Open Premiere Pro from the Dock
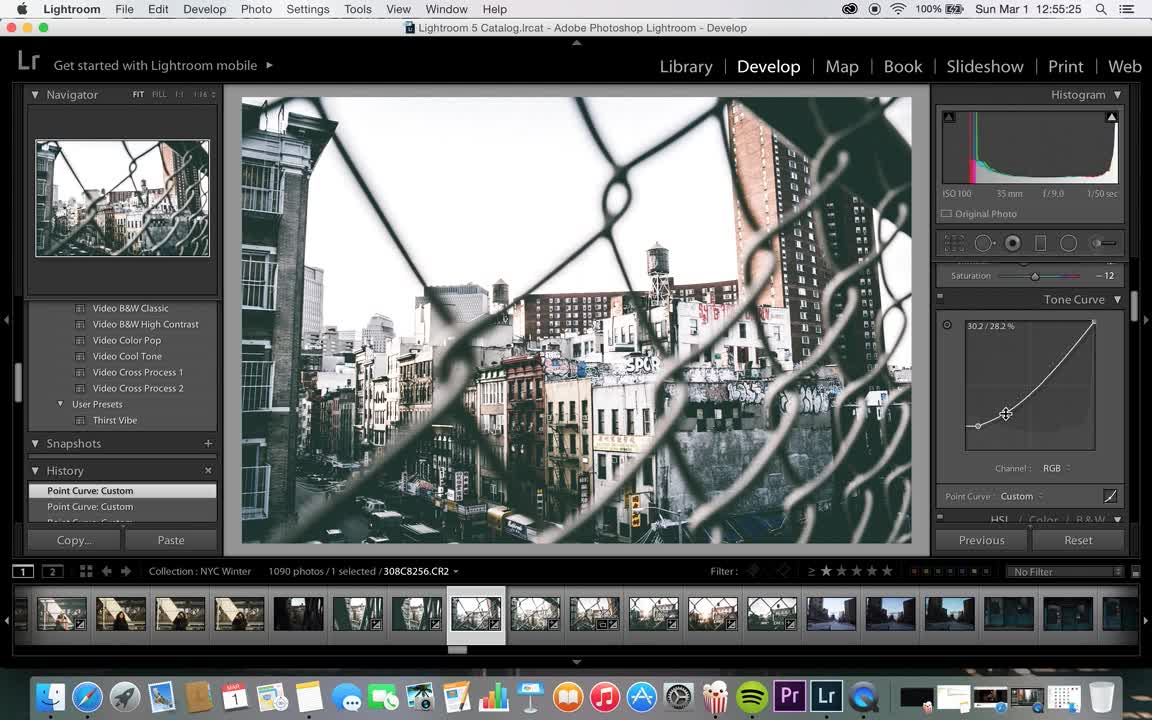The height and width of the screenshot is (720, 1152). (x=788, y=695)
